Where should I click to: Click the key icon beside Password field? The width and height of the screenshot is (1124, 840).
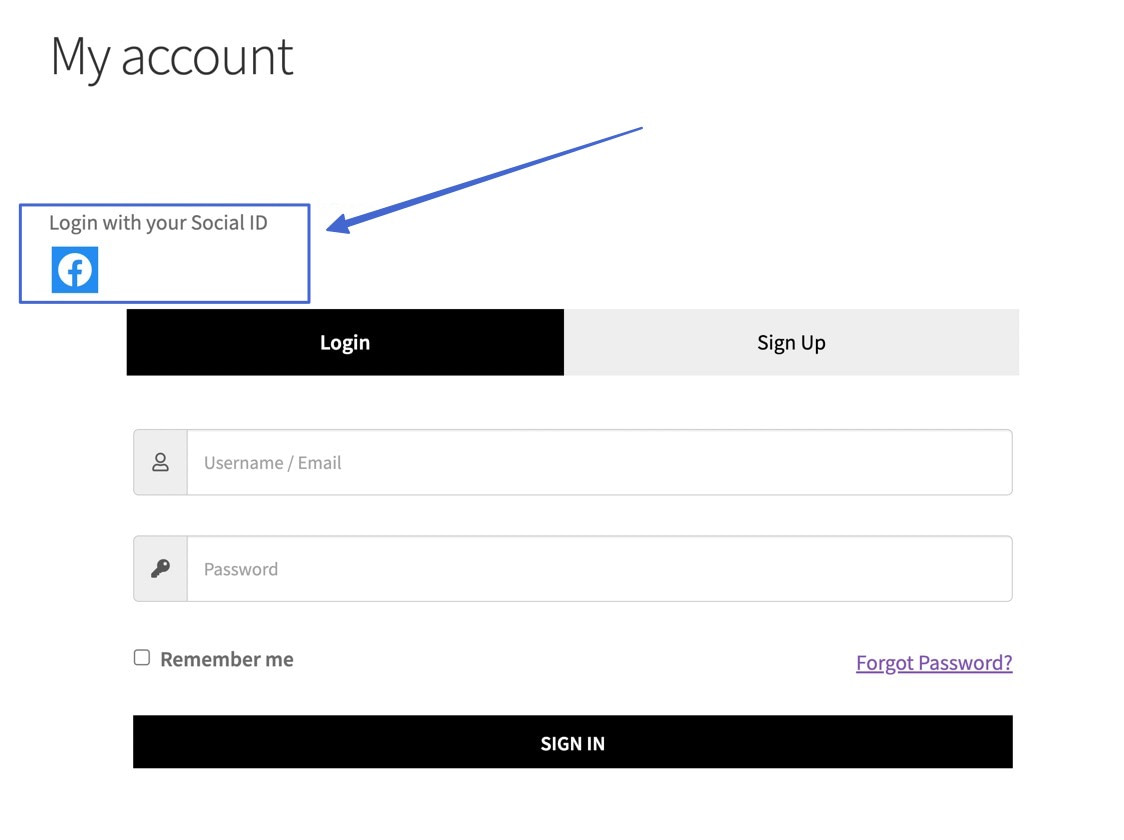pyautogui.click(x=160, y=568)
